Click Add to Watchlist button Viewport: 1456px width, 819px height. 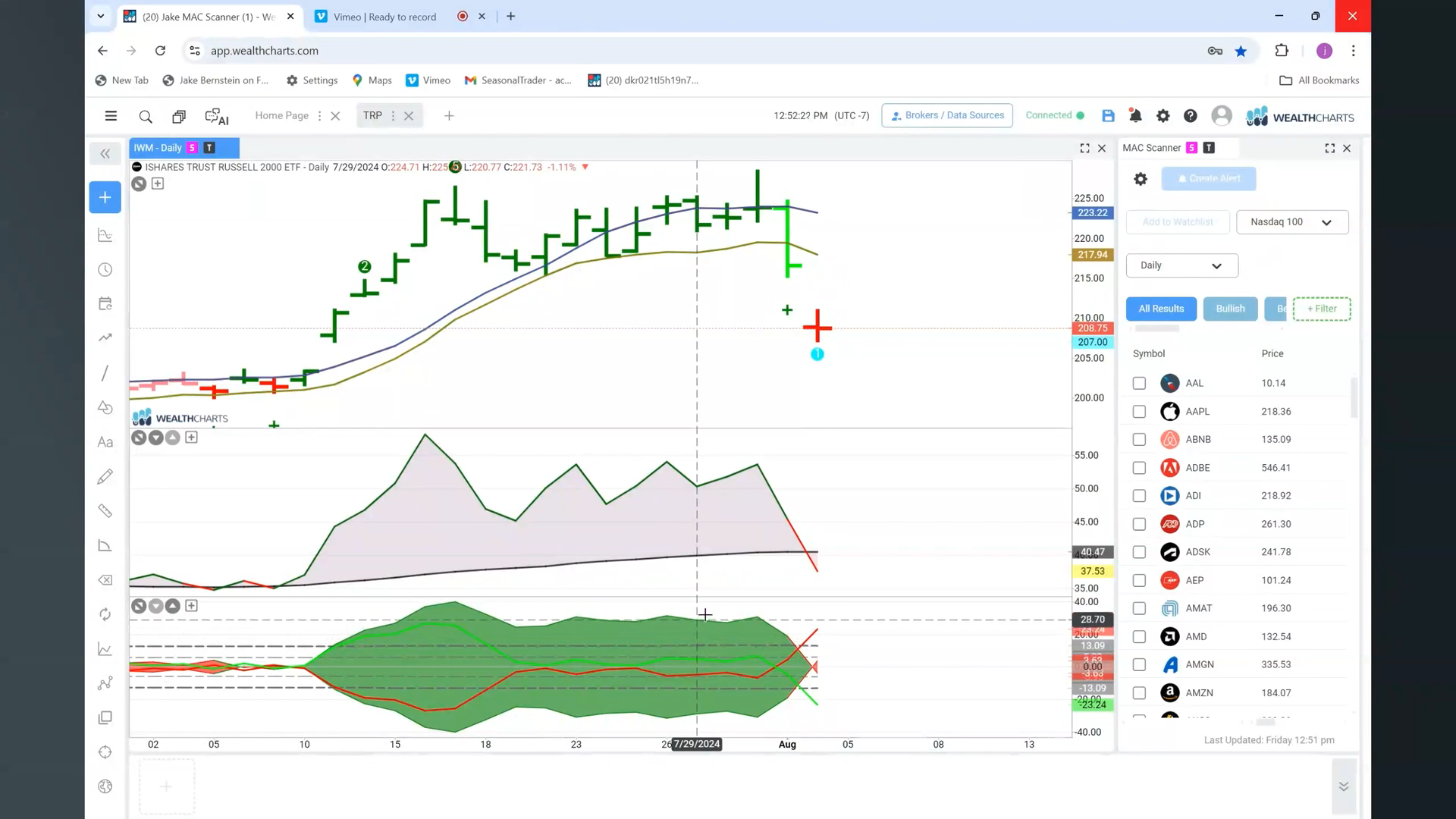coord(1178,222)
